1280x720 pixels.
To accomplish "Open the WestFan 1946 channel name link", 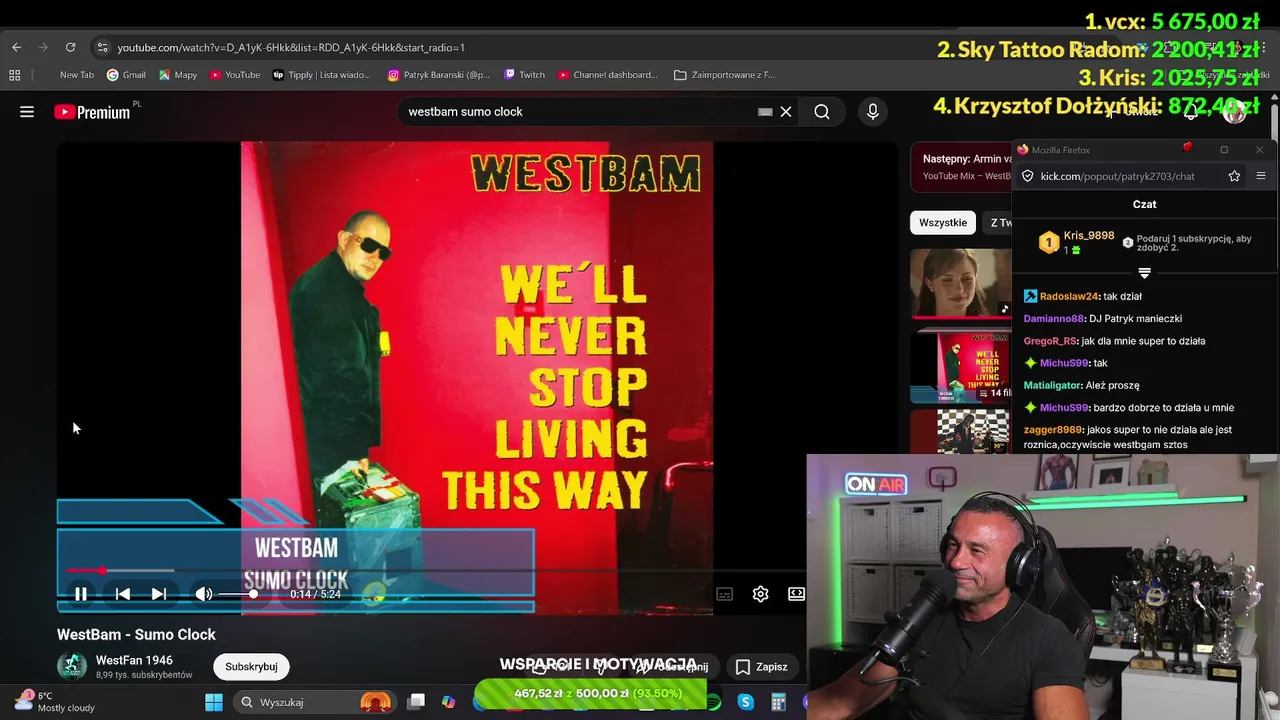I will (134, 660).
